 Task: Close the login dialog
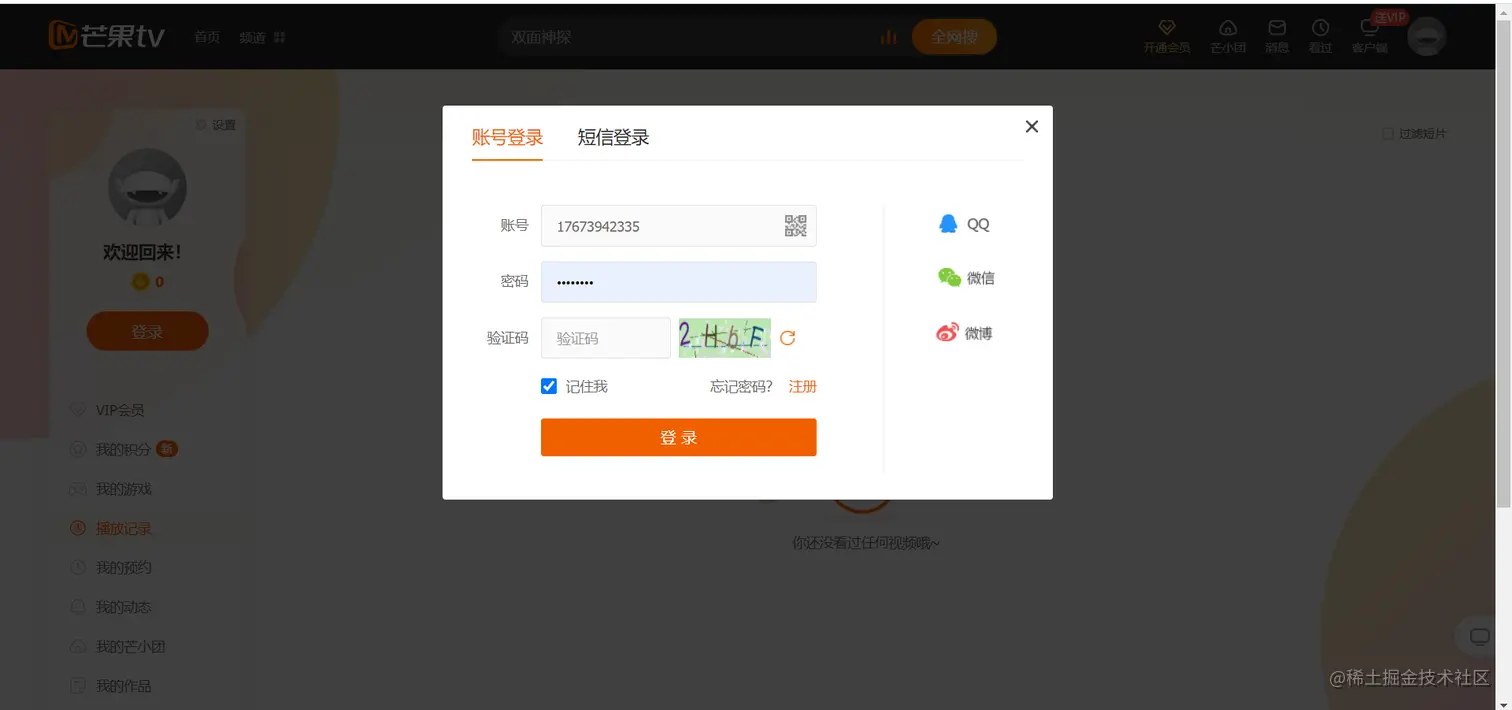coord(1032,126)
